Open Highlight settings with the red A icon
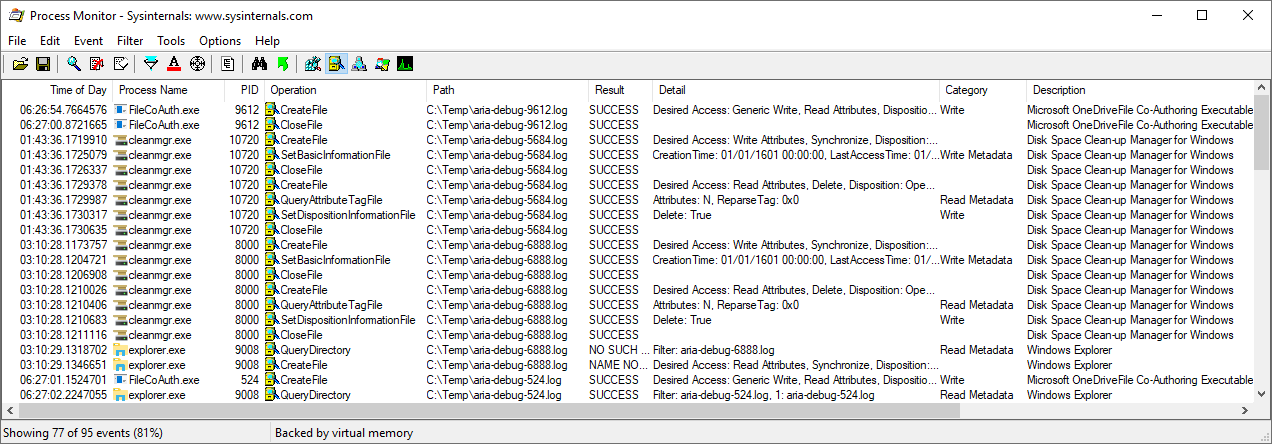 [174, 64]
